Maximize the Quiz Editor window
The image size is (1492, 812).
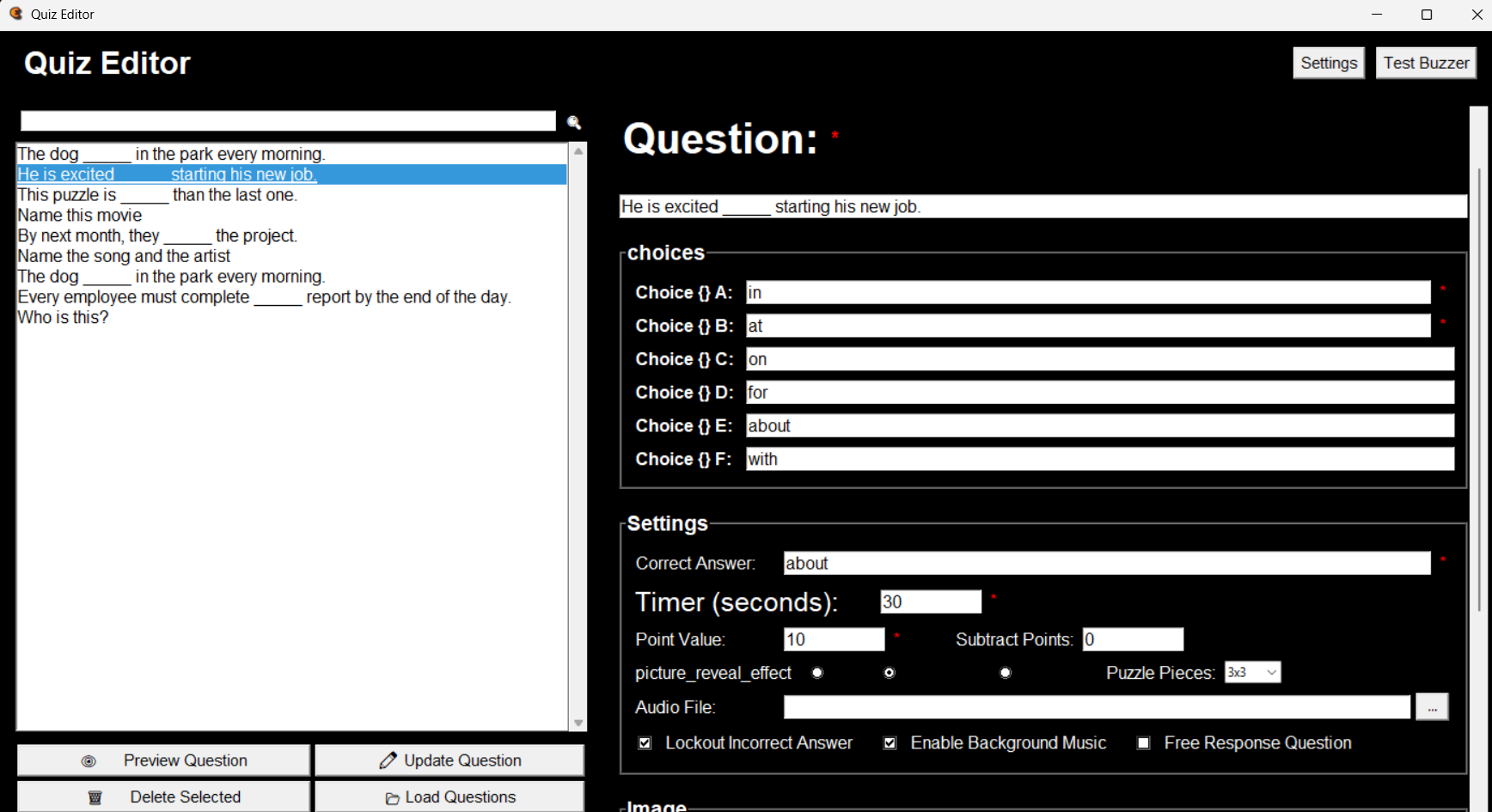click(1427, 15)
